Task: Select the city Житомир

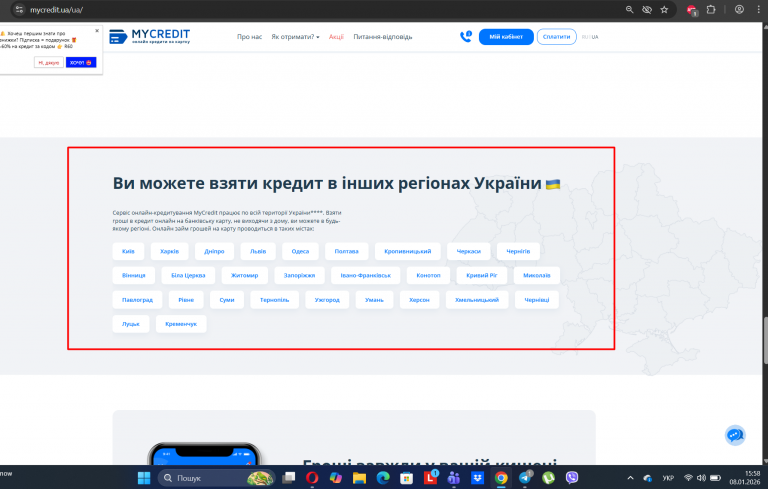Action: click(244, 275)
